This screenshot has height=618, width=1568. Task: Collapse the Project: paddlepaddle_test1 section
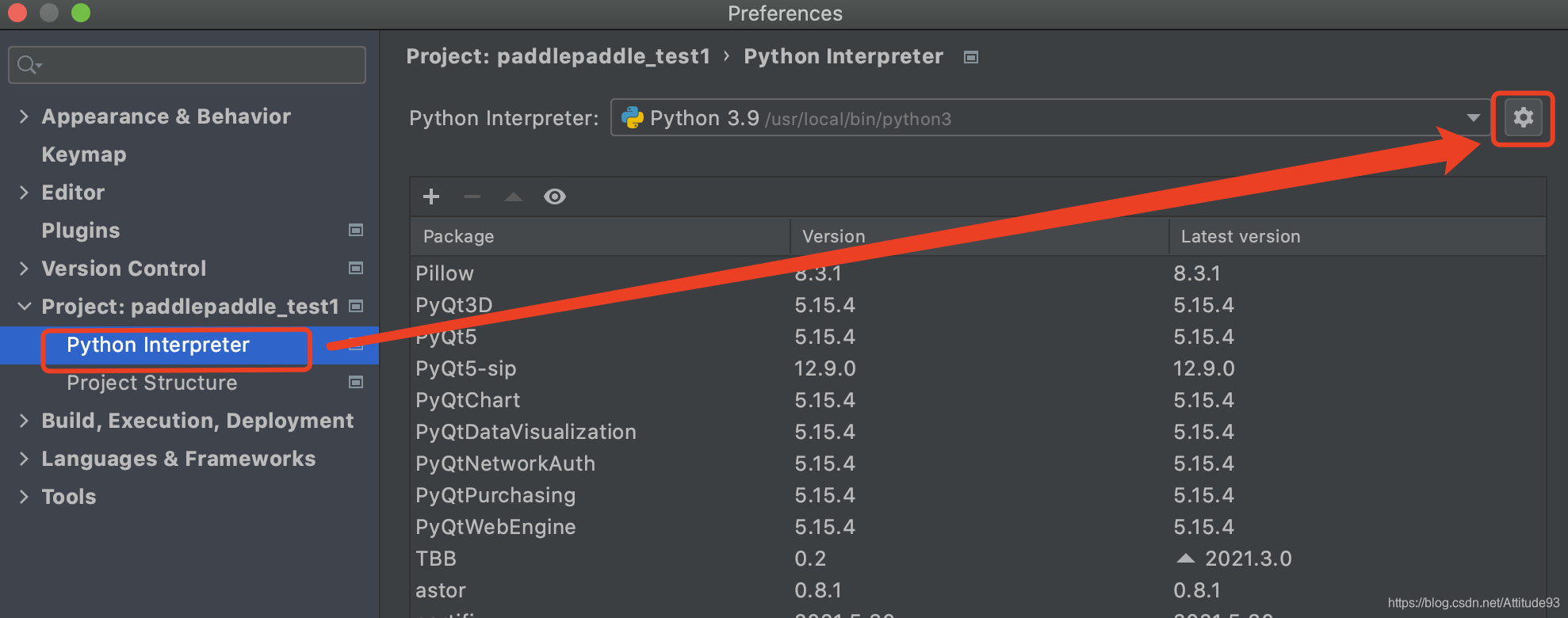[24, 307]
